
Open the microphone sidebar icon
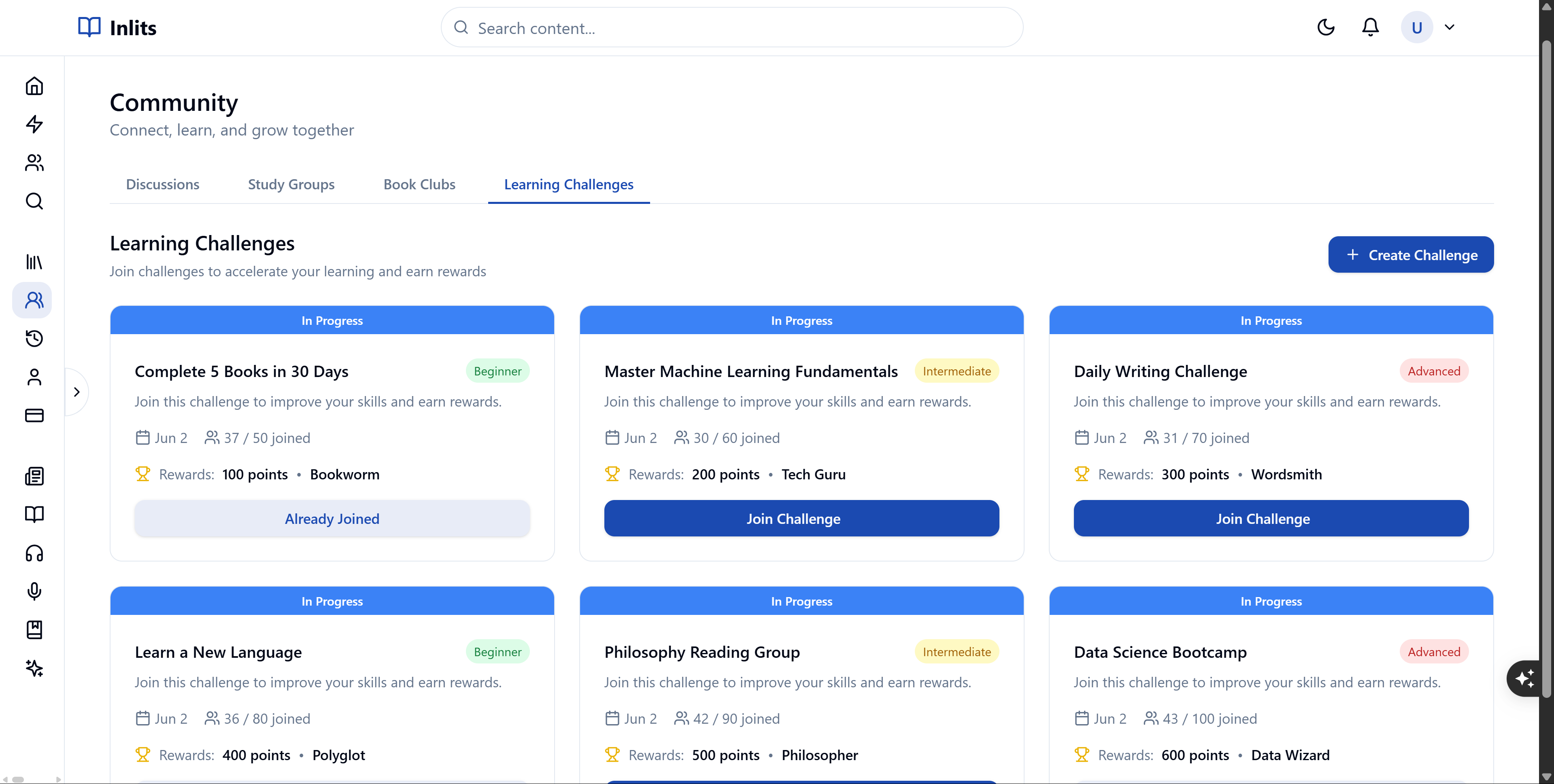pyautogui.click(x=34, y=591)
